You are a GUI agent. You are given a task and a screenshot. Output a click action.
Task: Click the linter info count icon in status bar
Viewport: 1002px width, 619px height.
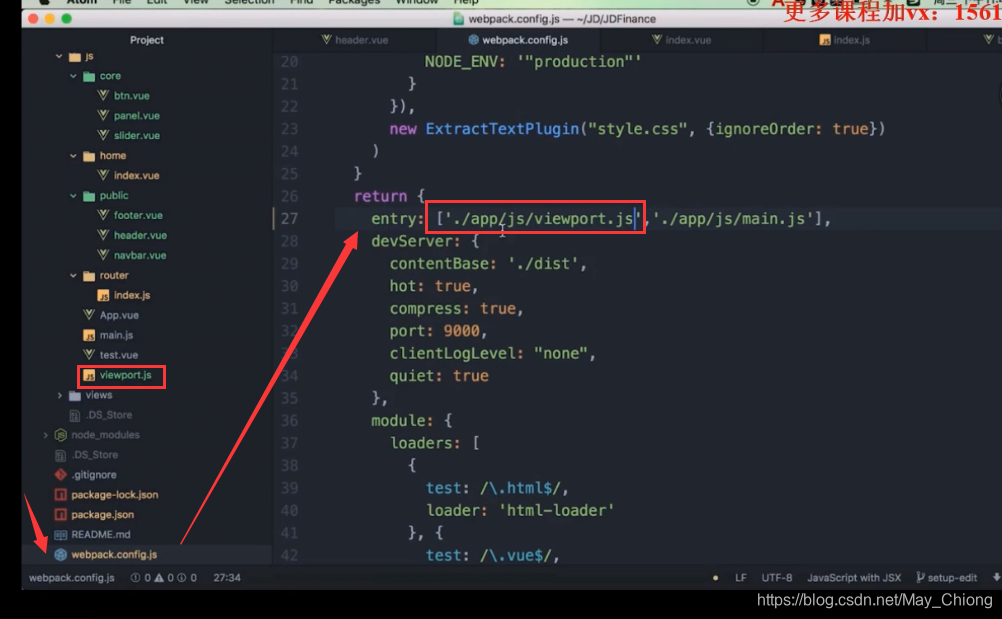(x=181, y=577)
